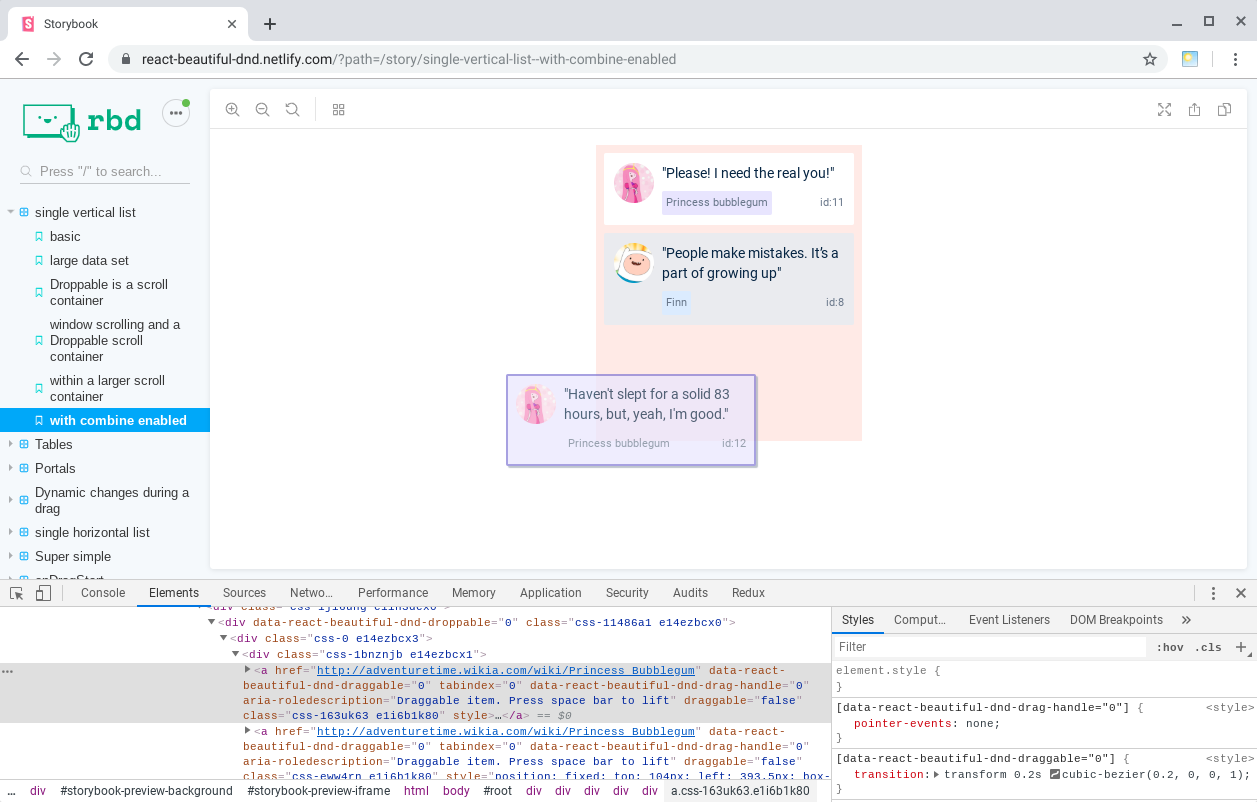
Task: Reload the page in Chrome
Action: pyautogui.click(x=86, y=59)
